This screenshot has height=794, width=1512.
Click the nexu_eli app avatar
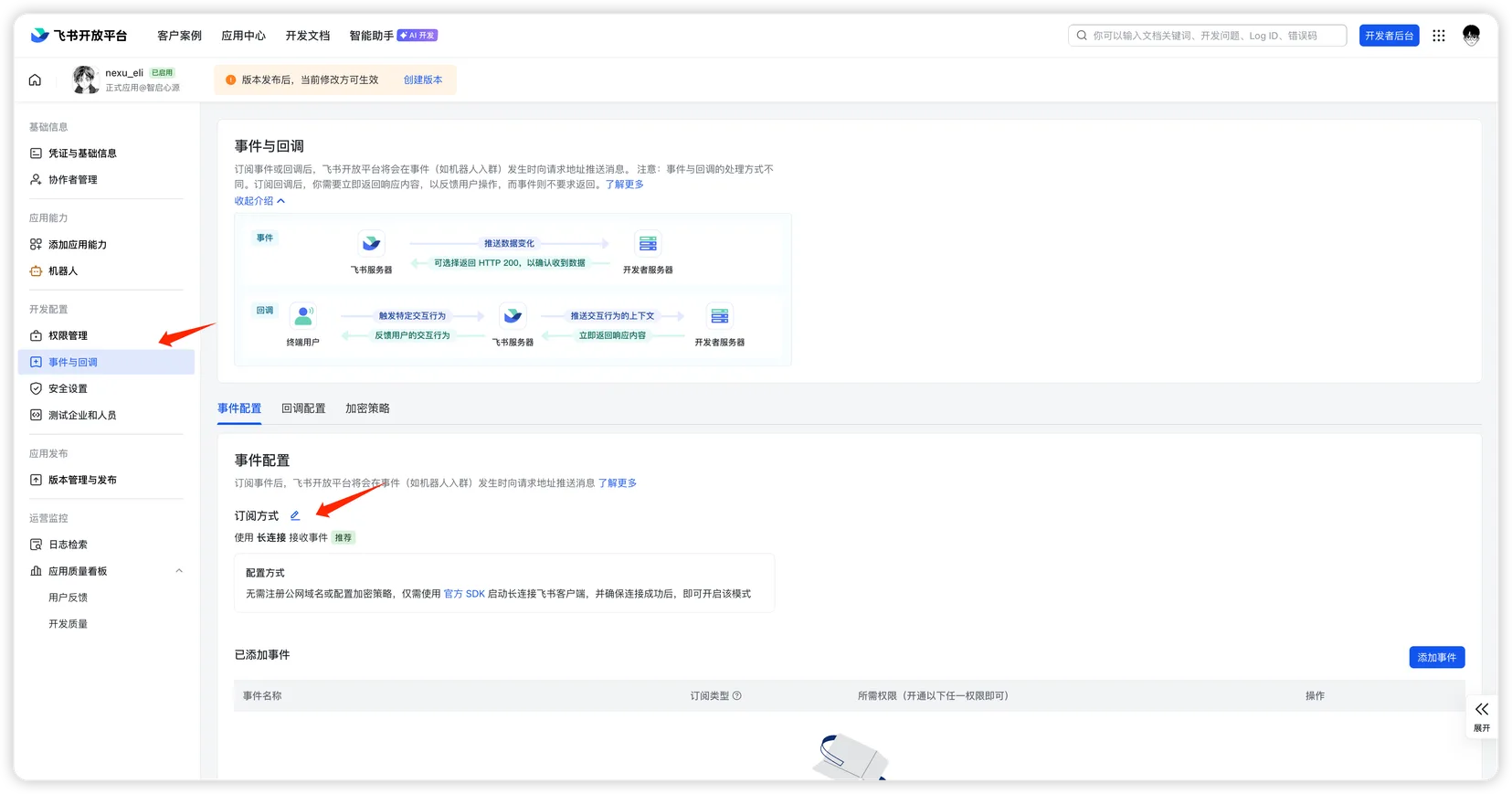pos(85,79)
